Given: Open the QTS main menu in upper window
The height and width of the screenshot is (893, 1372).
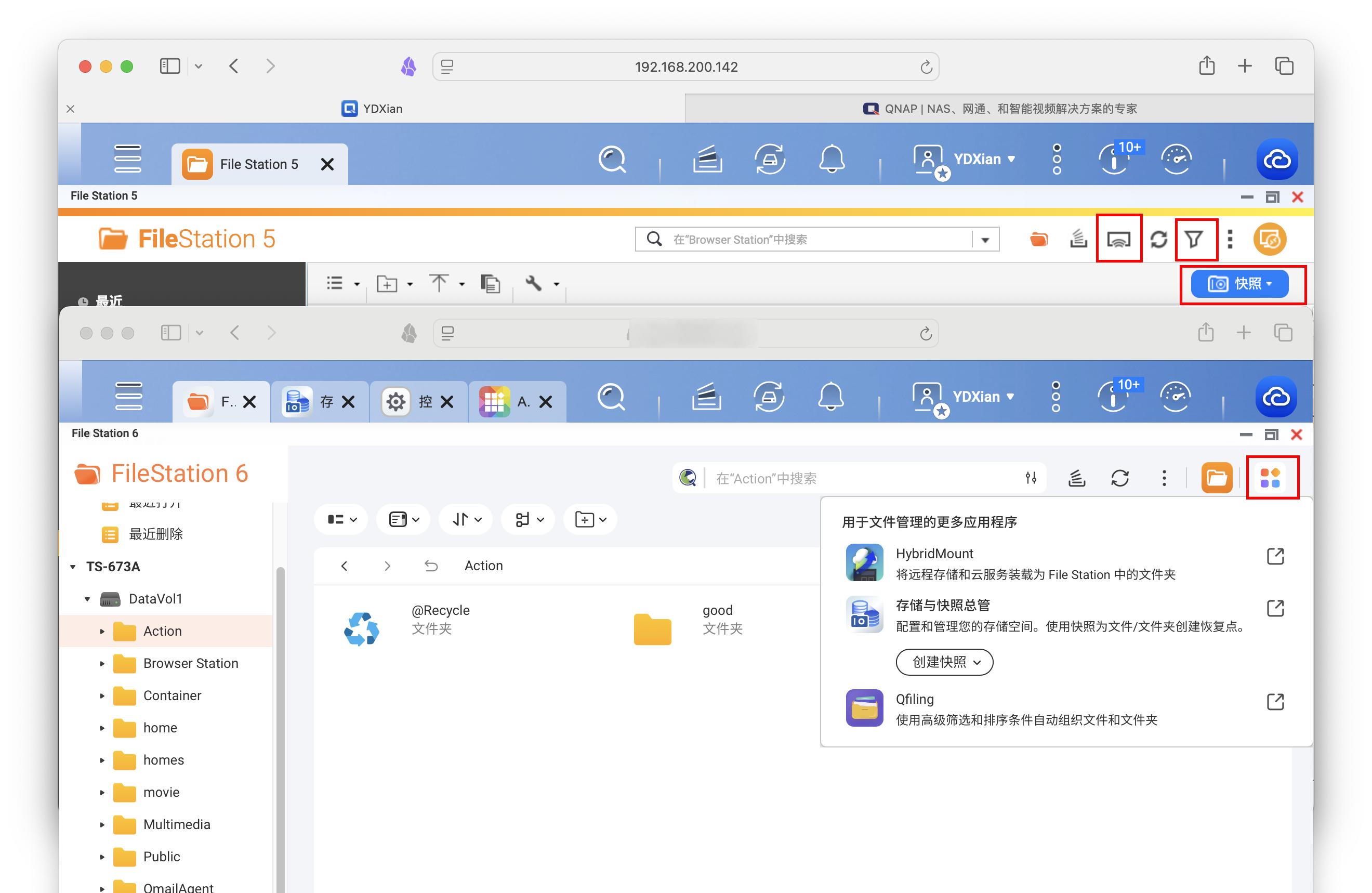Looking at the screenshot, I should click(127, 159).
